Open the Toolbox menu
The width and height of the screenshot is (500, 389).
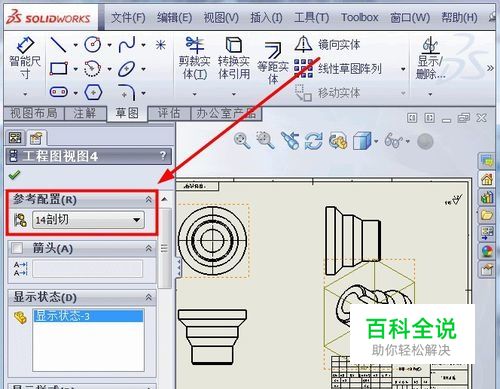click(x=359, y=17)
